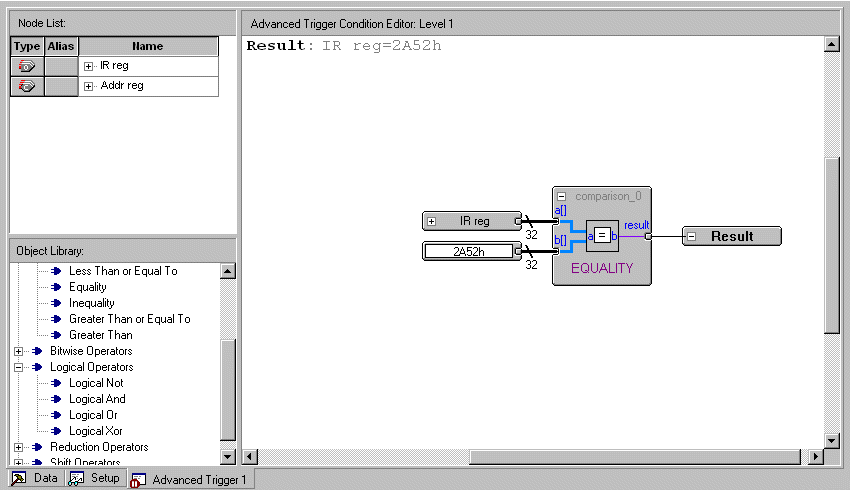The width and height of the screenshot is (850, 490).
Task: Select the Inequality operator item
Action: (x=91, y=303)
